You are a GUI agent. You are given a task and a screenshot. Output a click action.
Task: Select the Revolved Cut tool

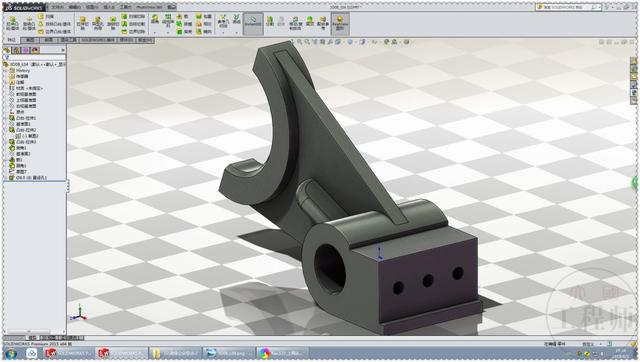113,23
